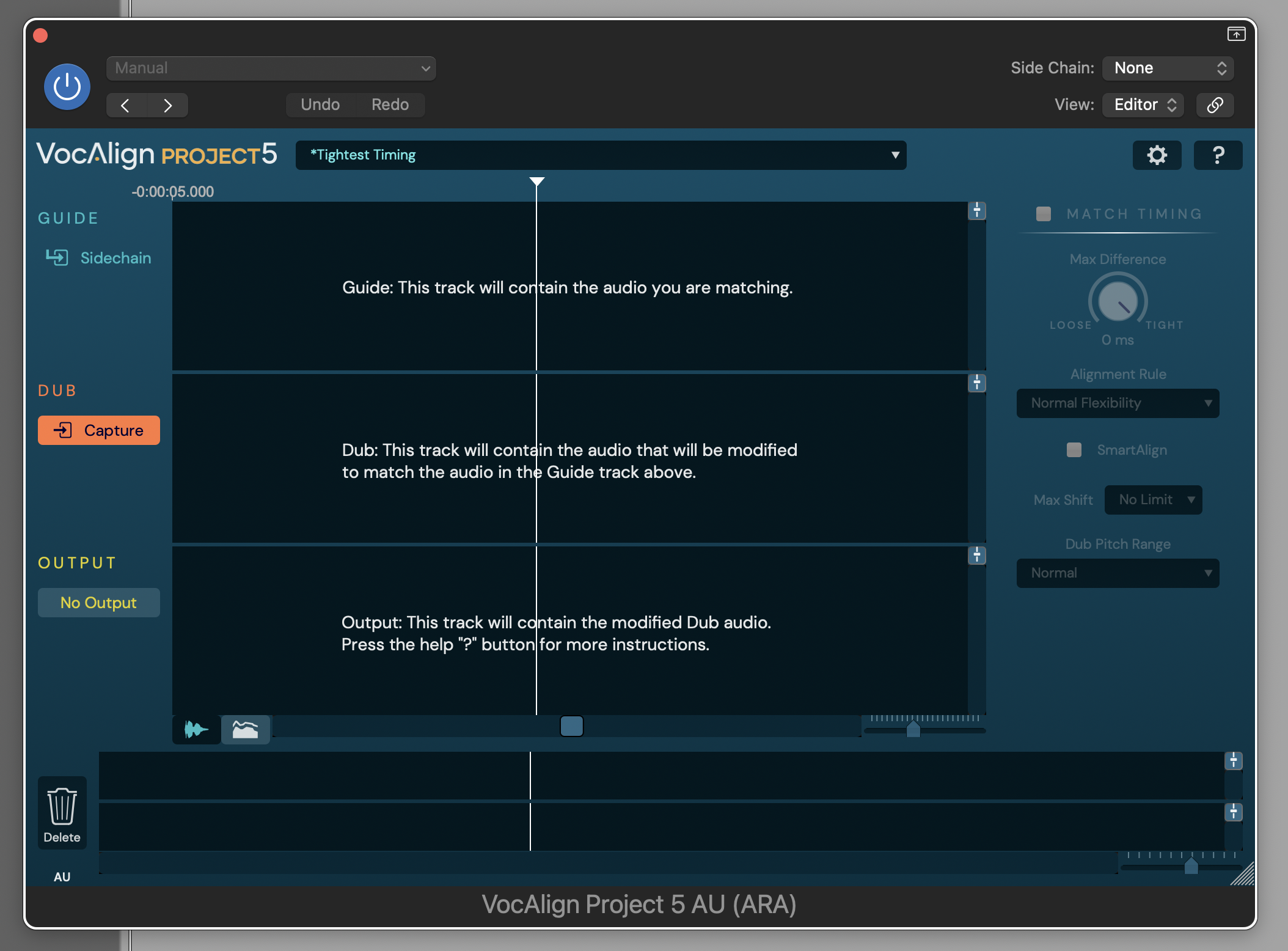This screenshot has height=951, width=1288.
Task: Select the waveform display icon
Action: click(196, 729)
